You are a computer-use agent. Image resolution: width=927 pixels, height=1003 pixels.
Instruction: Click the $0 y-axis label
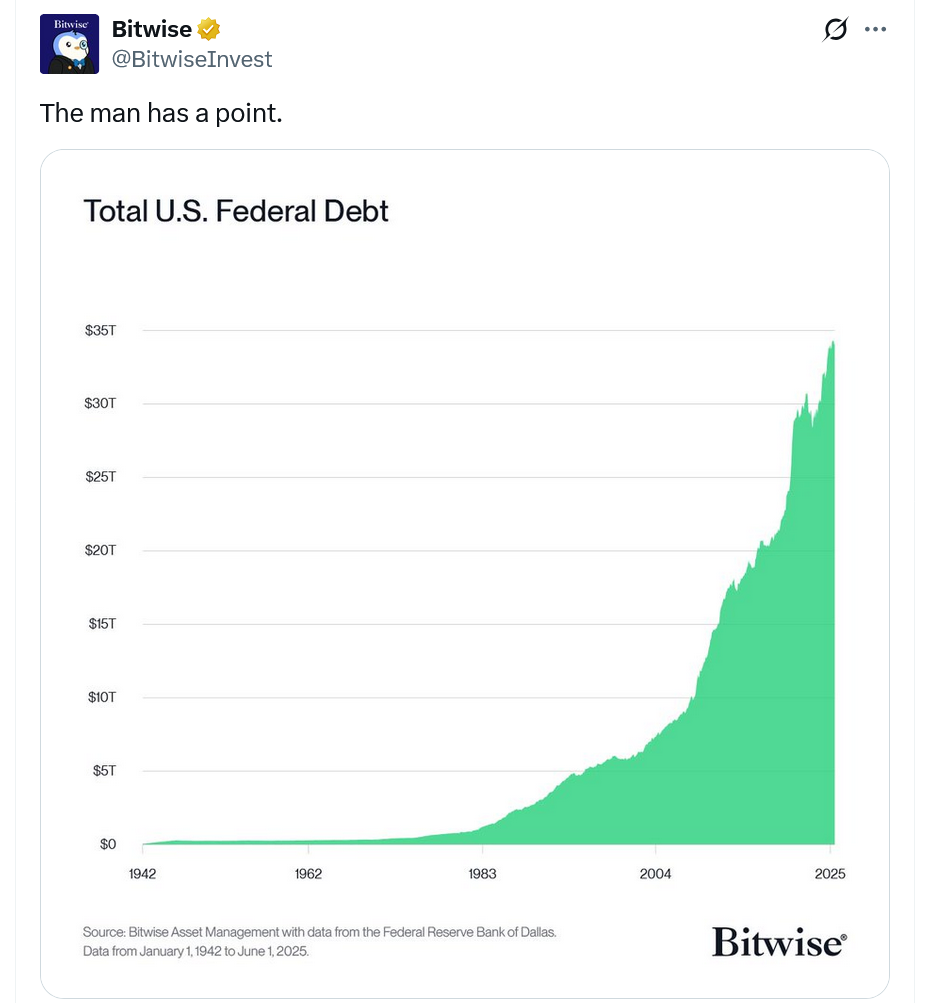point(107,844)
